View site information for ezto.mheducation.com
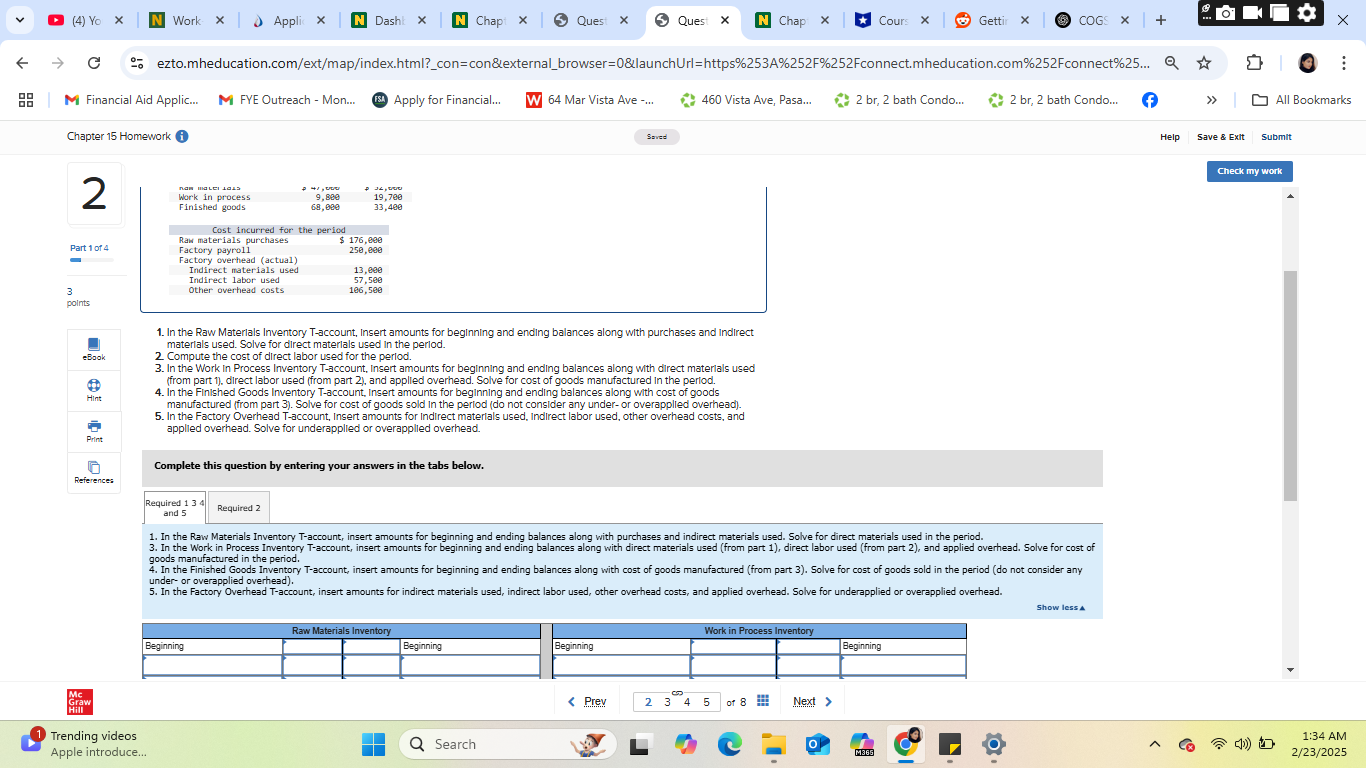The height and width of the screenshot is (768, 1366). [x=138, y=63]
